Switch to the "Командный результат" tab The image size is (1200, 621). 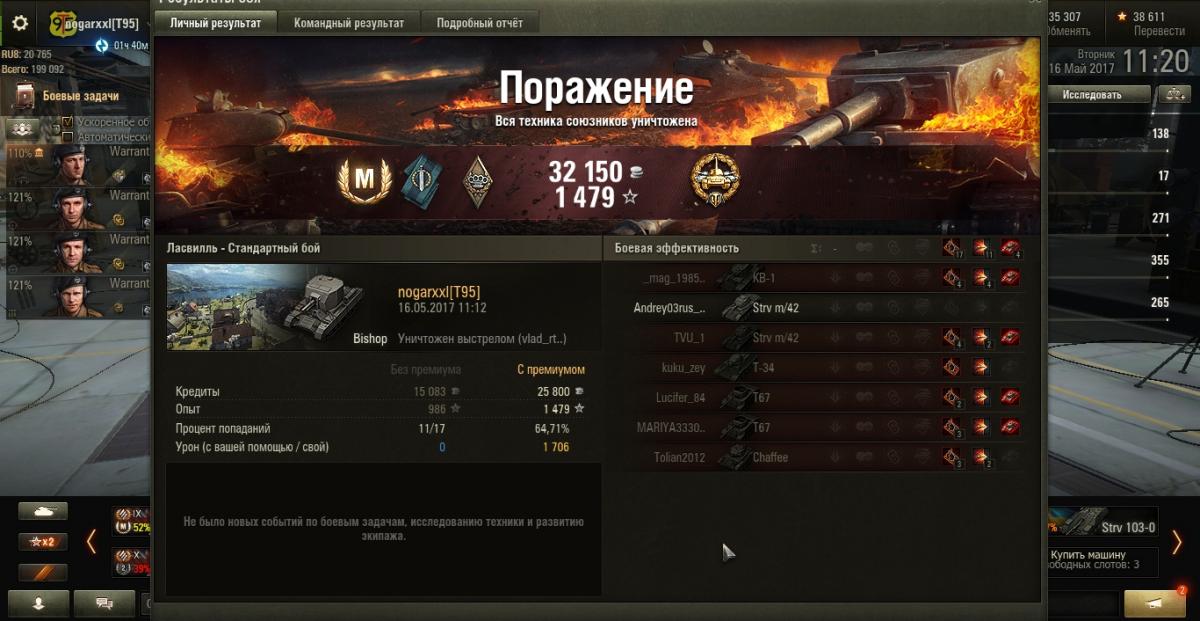point(349,22)
